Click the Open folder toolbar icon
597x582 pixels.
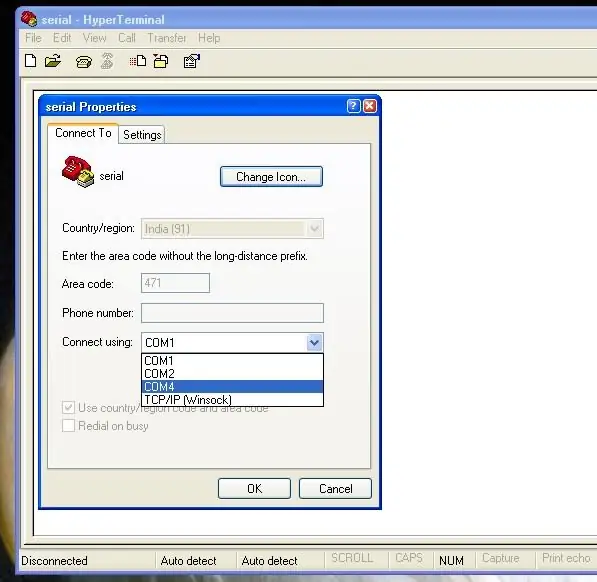(53, 61)
